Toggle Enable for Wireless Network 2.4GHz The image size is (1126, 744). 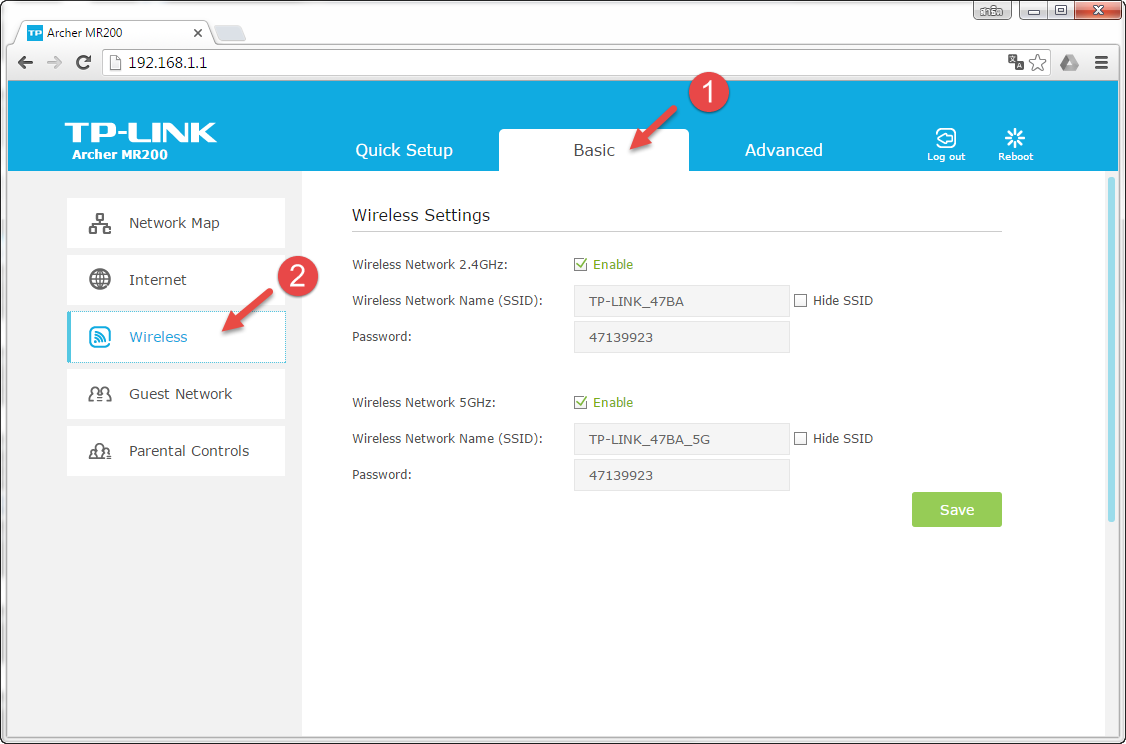tap(580, 264)
